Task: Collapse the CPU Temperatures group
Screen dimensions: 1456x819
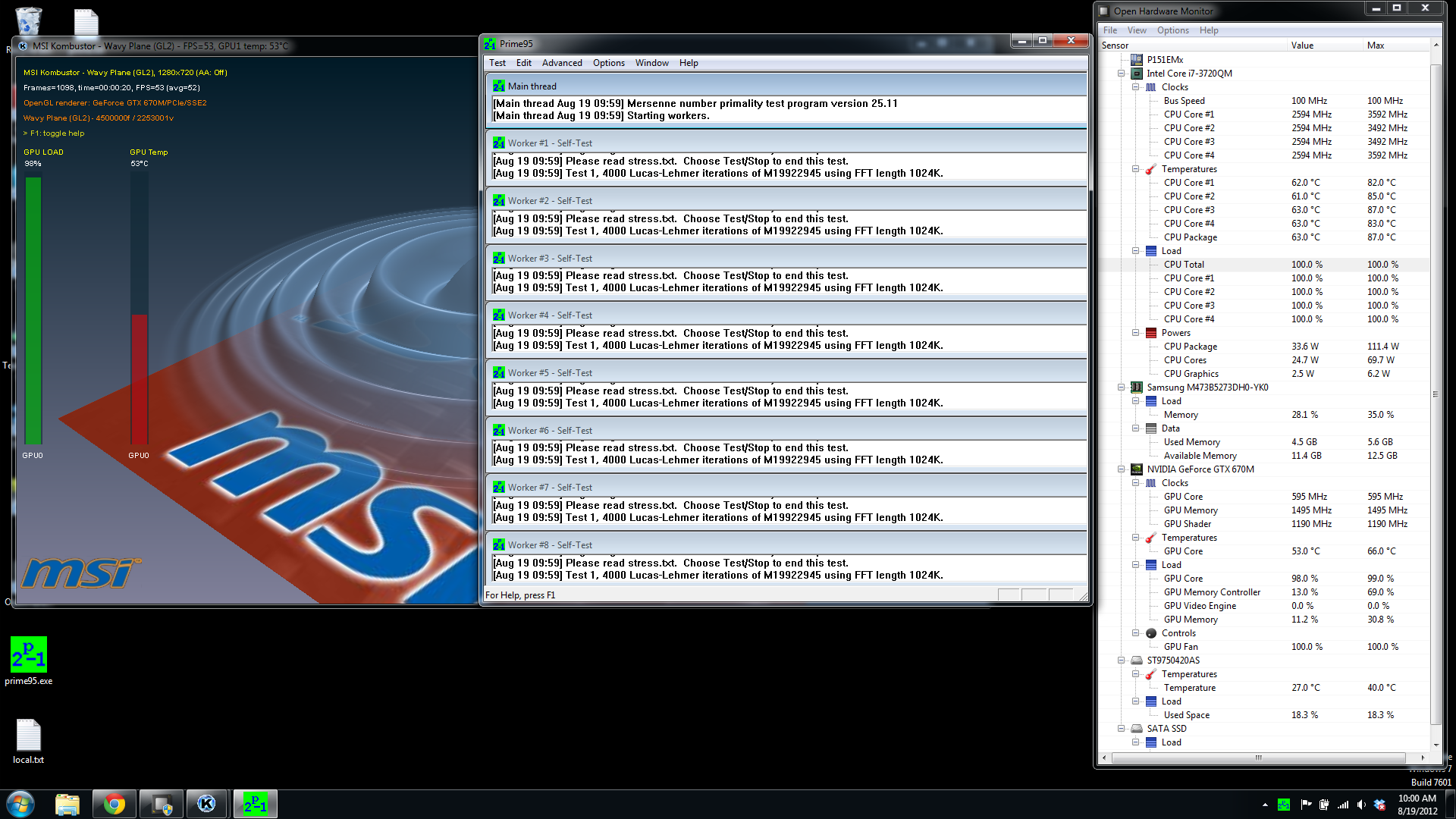Action: [1135, 169]
